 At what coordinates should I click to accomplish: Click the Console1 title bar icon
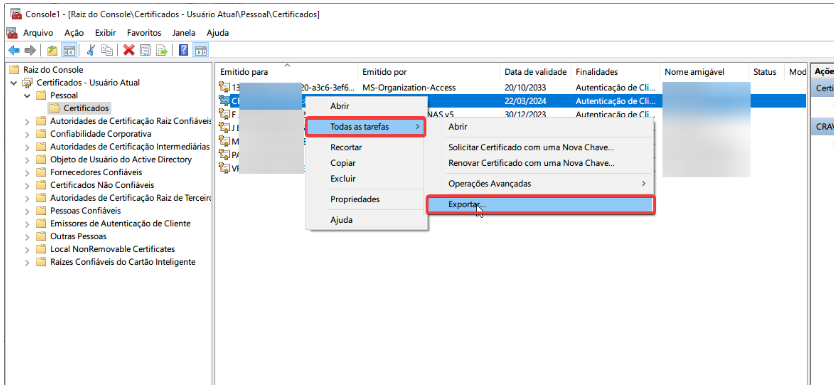[x=16, y=14]
